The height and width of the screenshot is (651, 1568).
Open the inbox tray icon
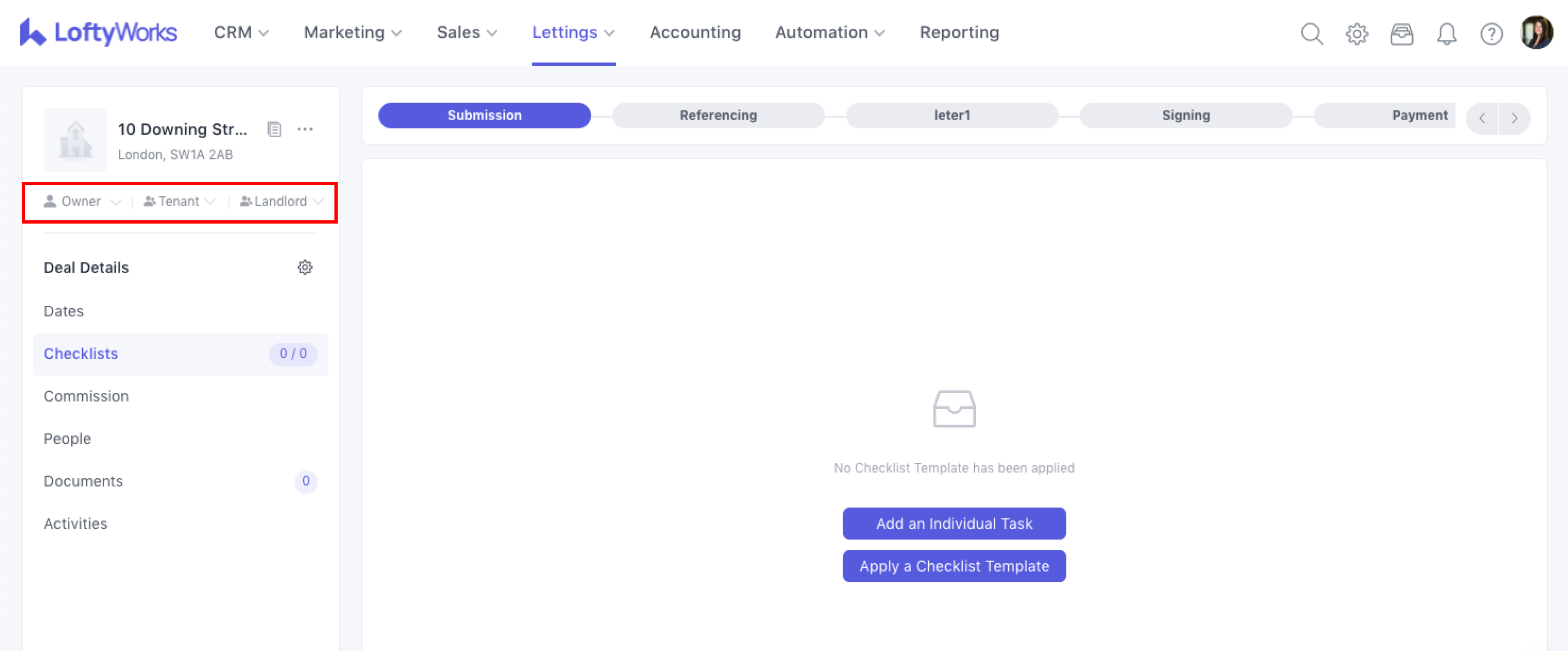tap(1401, 34)
